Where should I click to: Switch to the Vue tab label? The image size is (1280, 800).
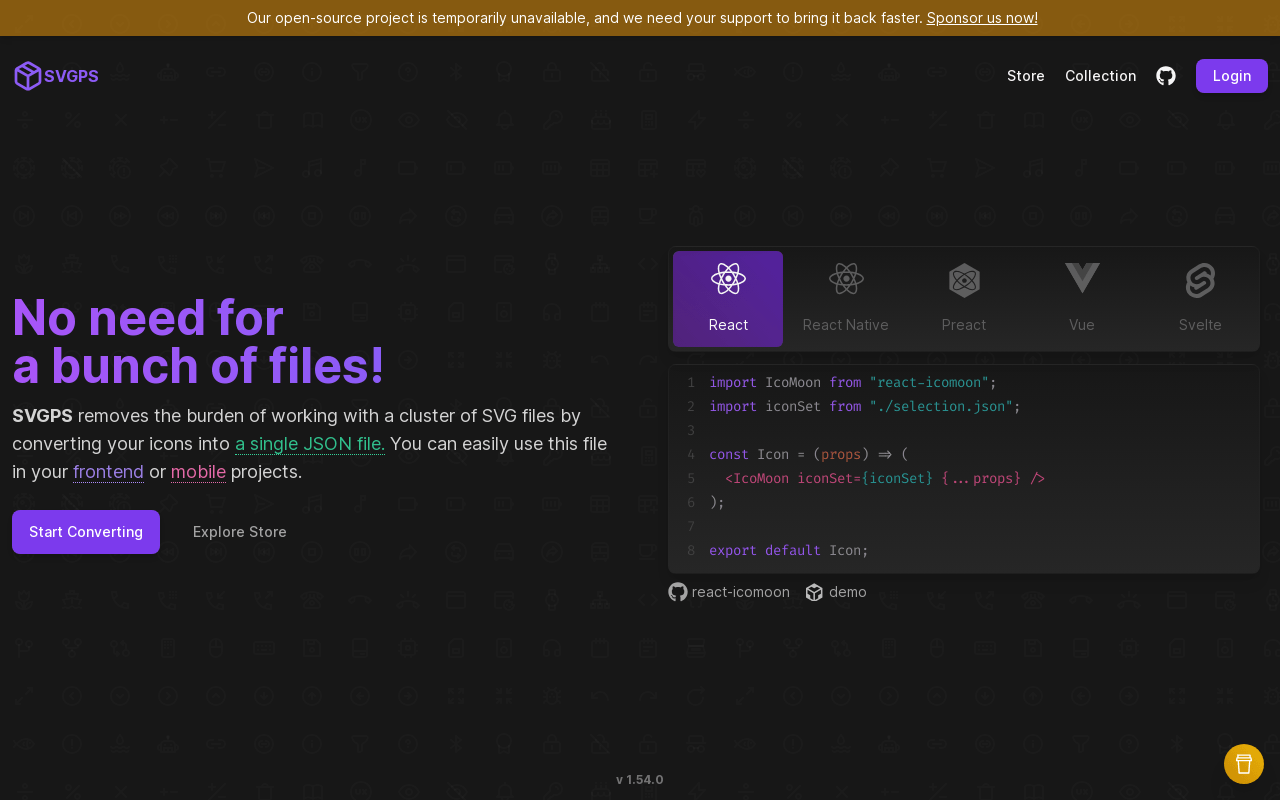(1082, 325)
